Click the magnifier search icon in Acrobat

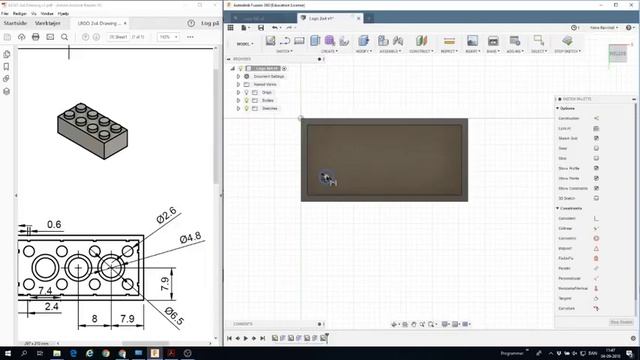click(64, 37)
